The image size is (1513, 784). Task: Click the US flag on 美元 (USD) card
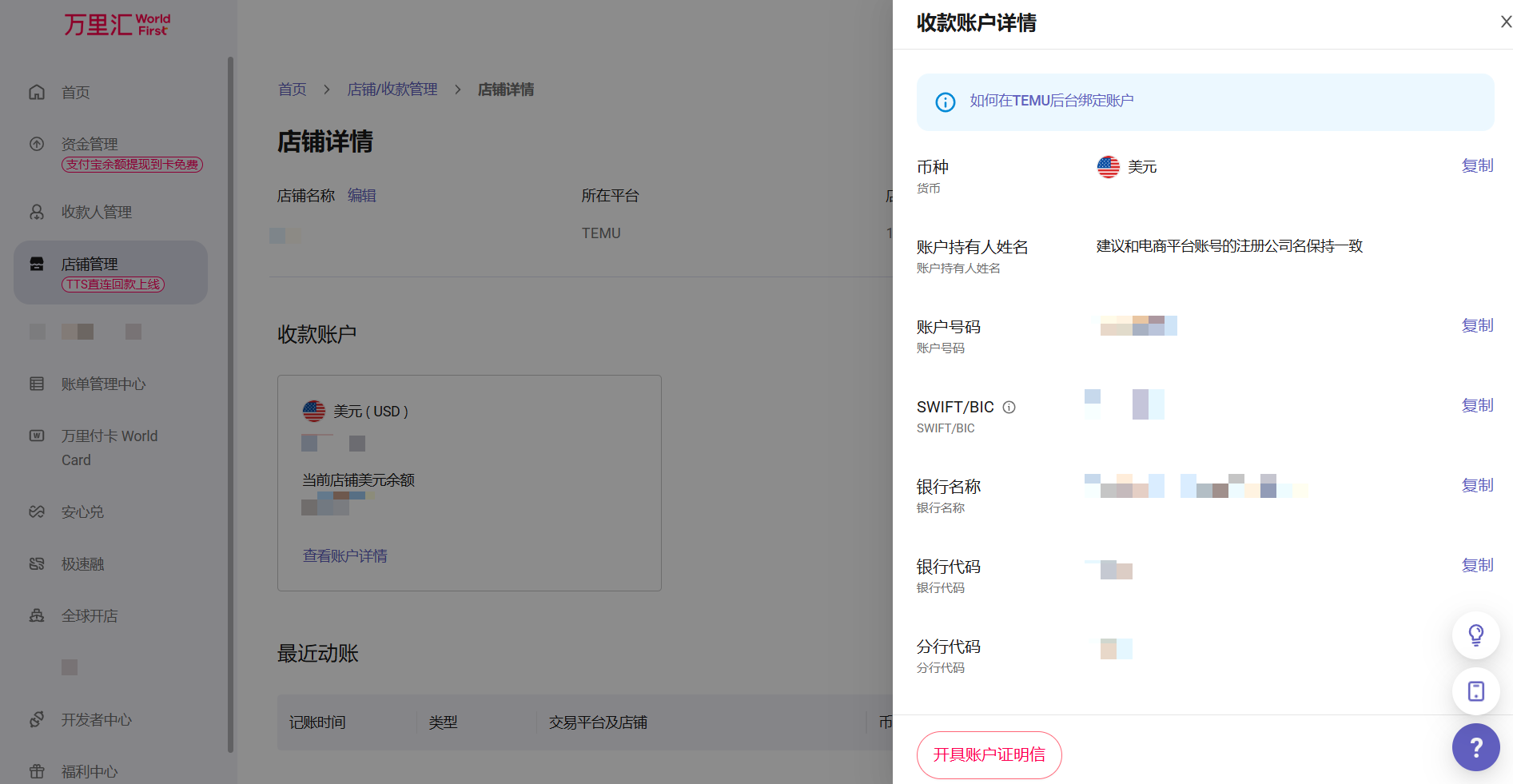(x=314, y=411)
